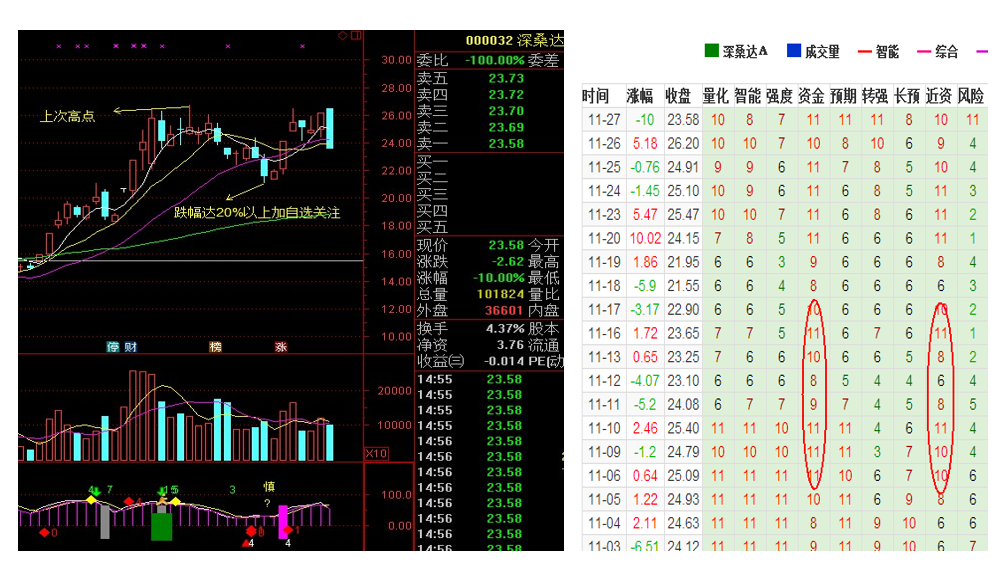Click the 风险 column header
Image resolution: width=1002 pixels, height=573 pixels.
(971, 96)
